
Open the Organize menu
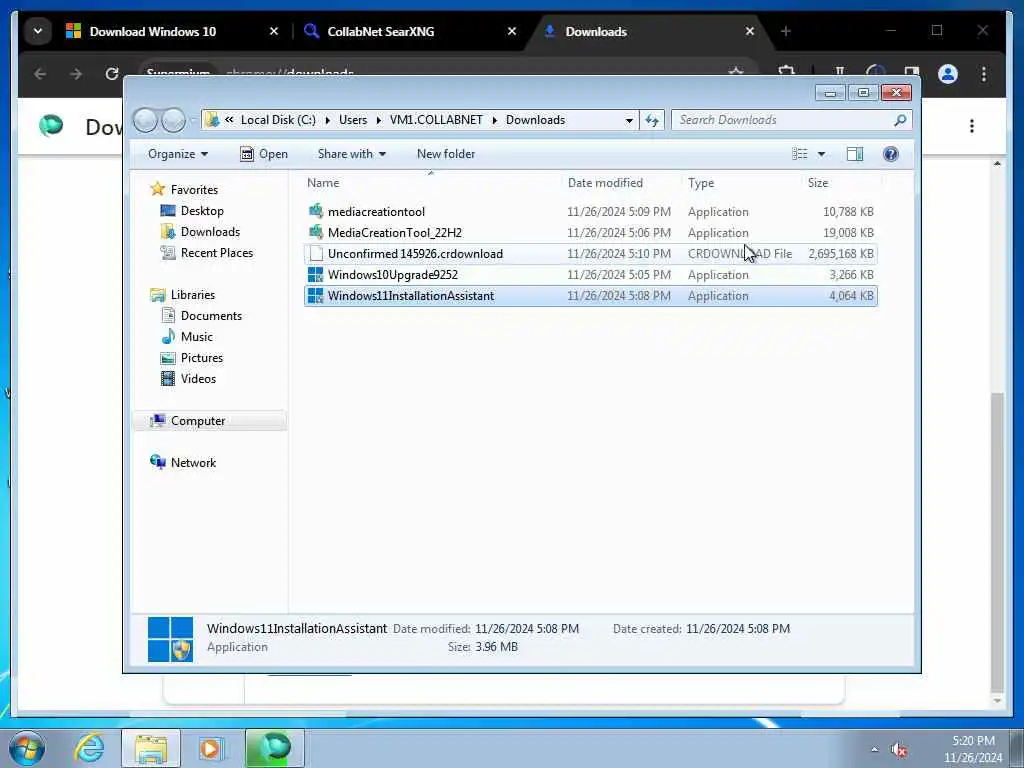tap(178, 154)
